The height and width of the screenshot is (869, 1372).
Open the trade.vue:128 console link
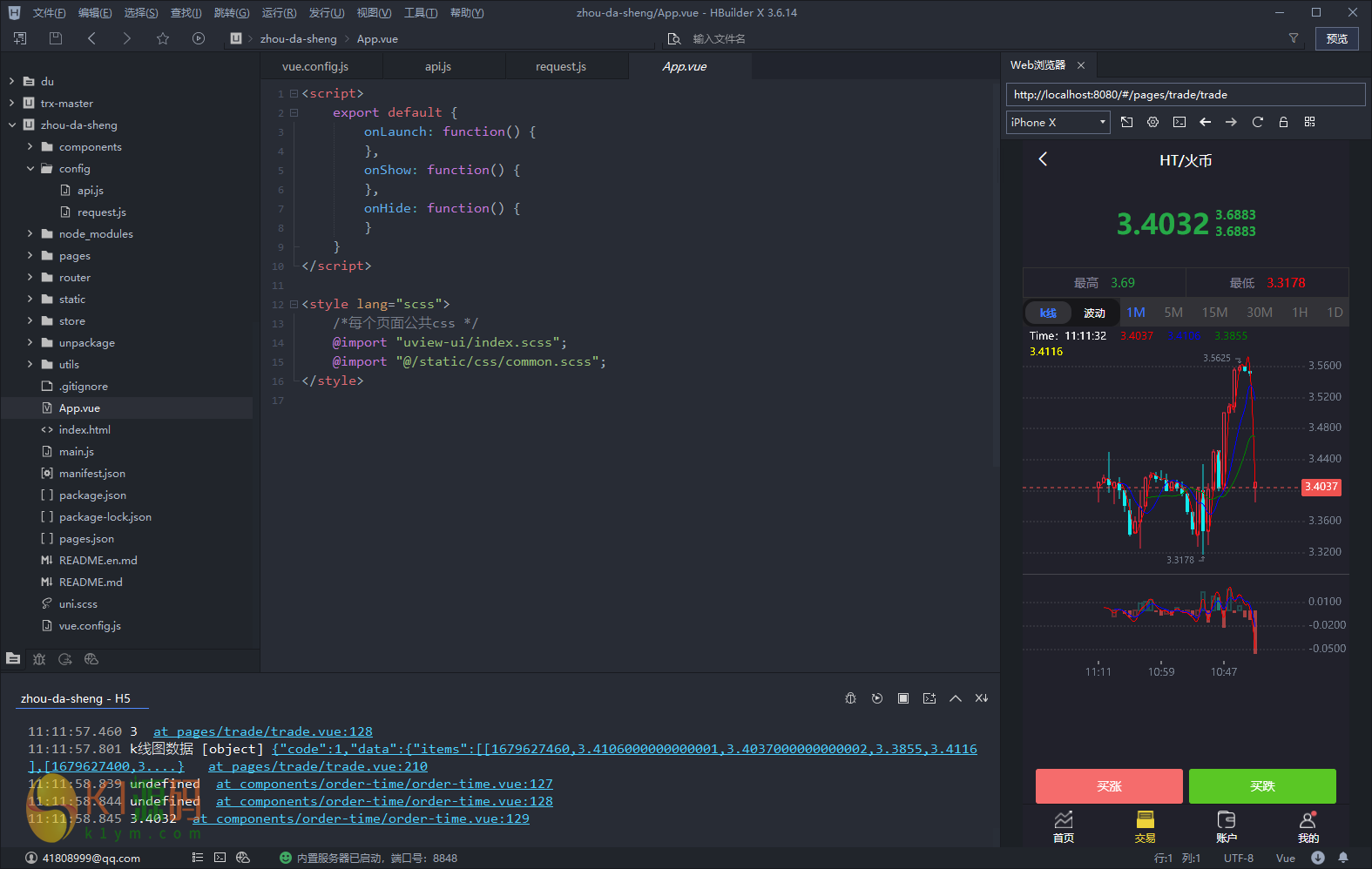tap(263, 731)
